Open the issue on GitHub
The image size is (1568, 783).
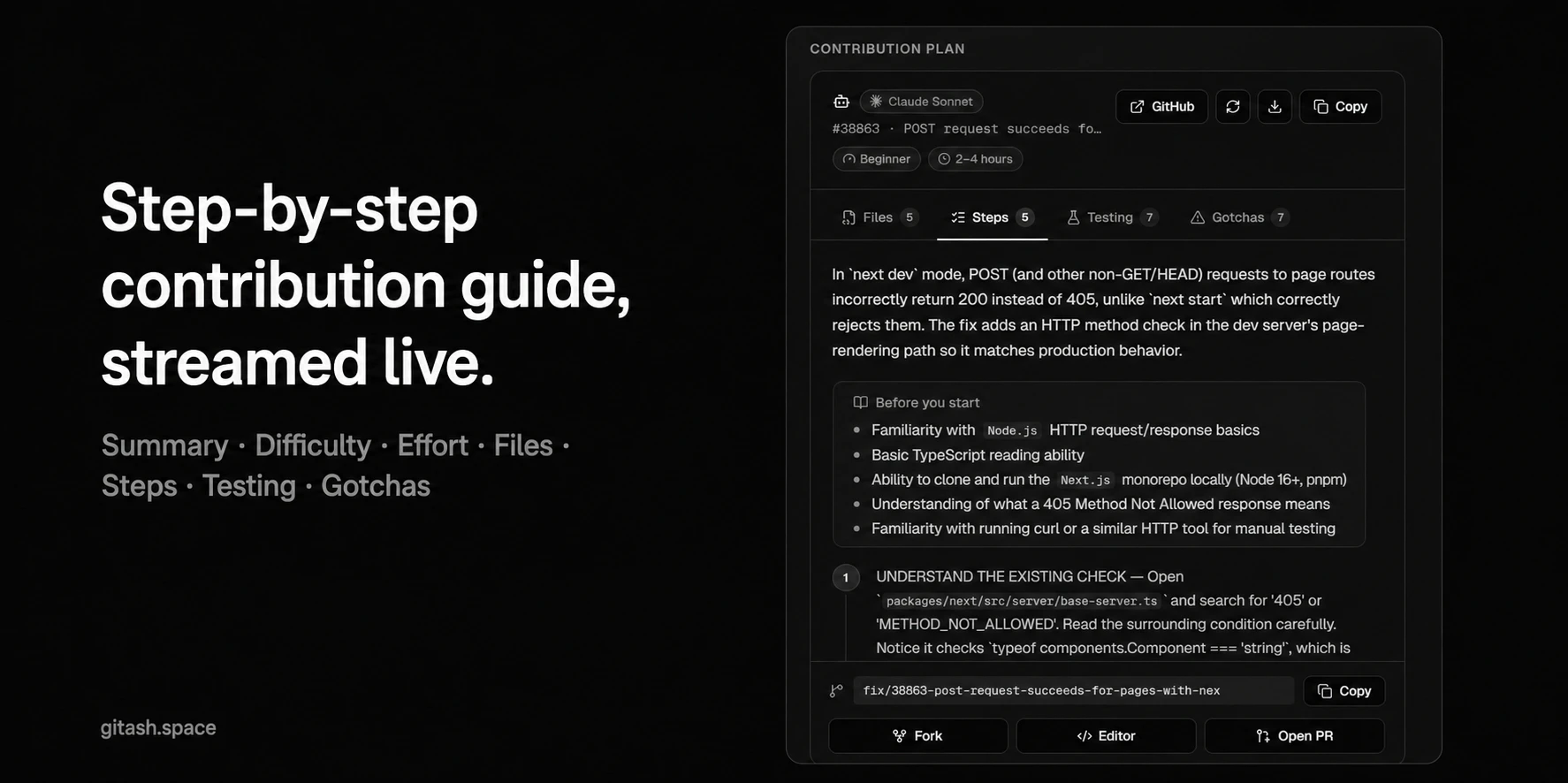pyautogui.click(x=1161, y=106)
